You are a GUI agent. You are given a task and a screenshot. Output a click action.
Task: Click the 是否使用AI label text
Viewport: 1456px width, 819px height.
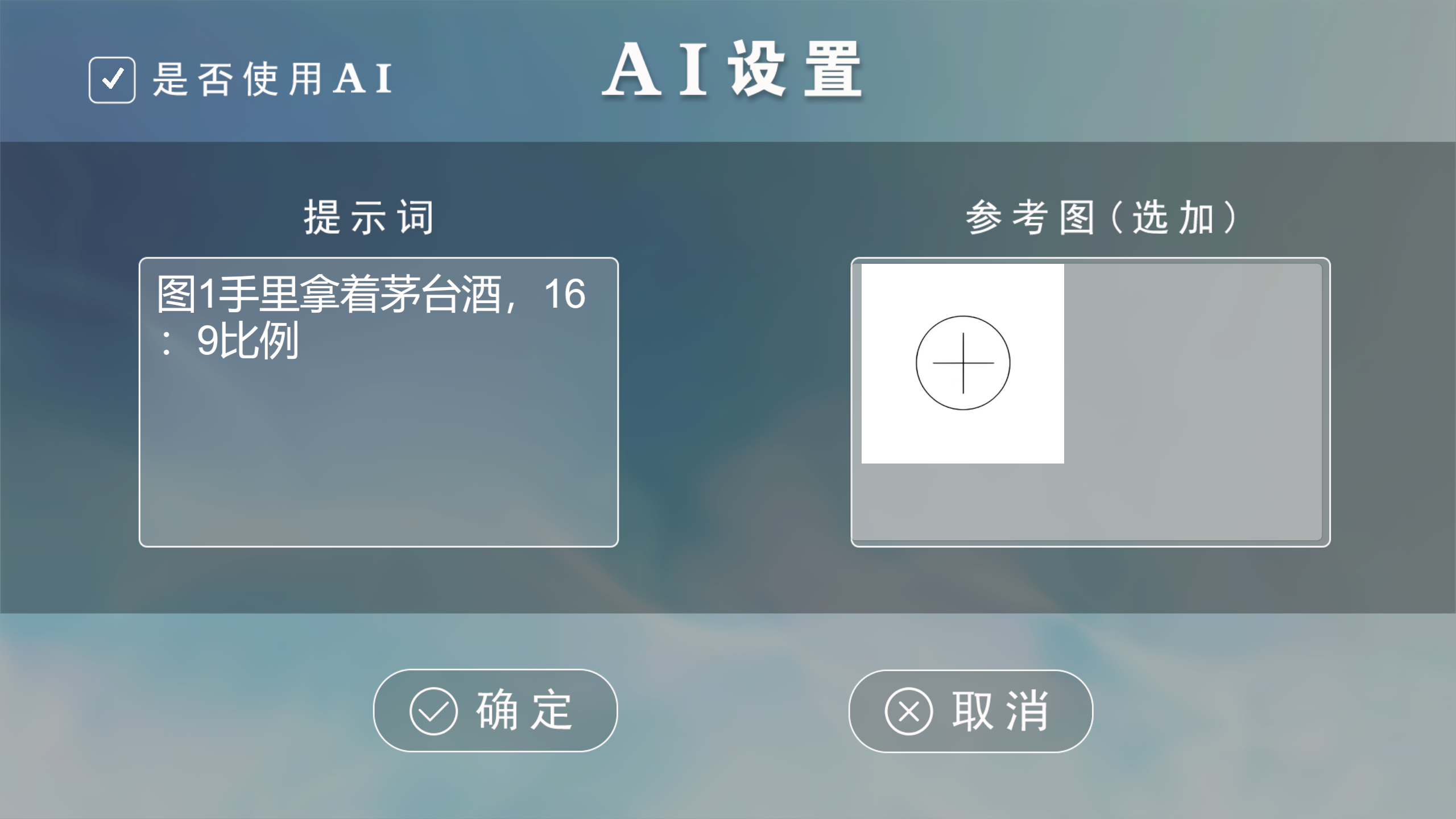pyautogui.click(x=272, y=80)
